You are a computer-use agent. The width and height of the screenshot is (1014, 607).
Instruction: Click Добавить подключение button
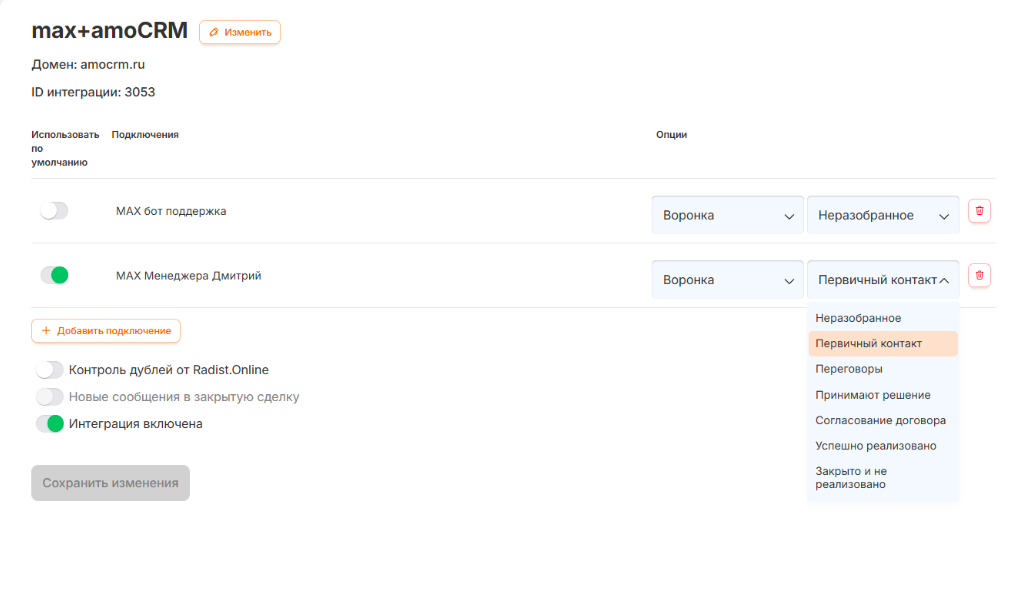(106, 331)
